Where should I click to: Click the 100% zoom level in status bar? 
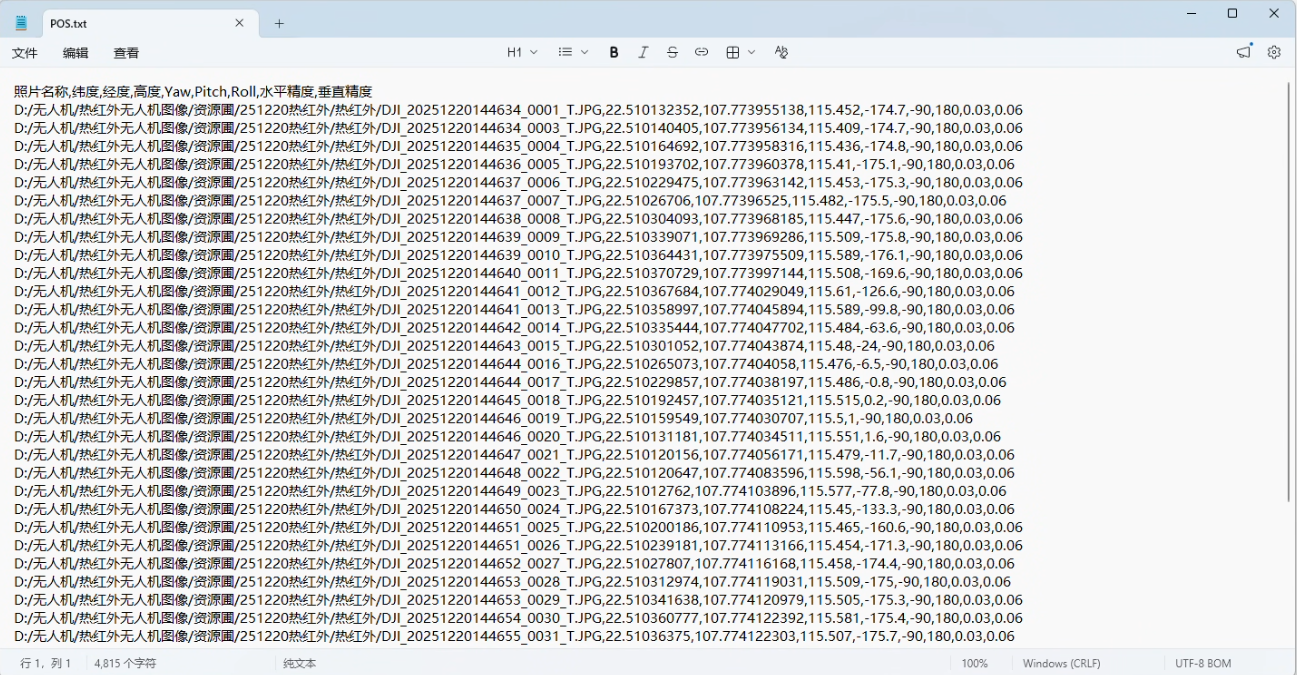click(974, 663)
